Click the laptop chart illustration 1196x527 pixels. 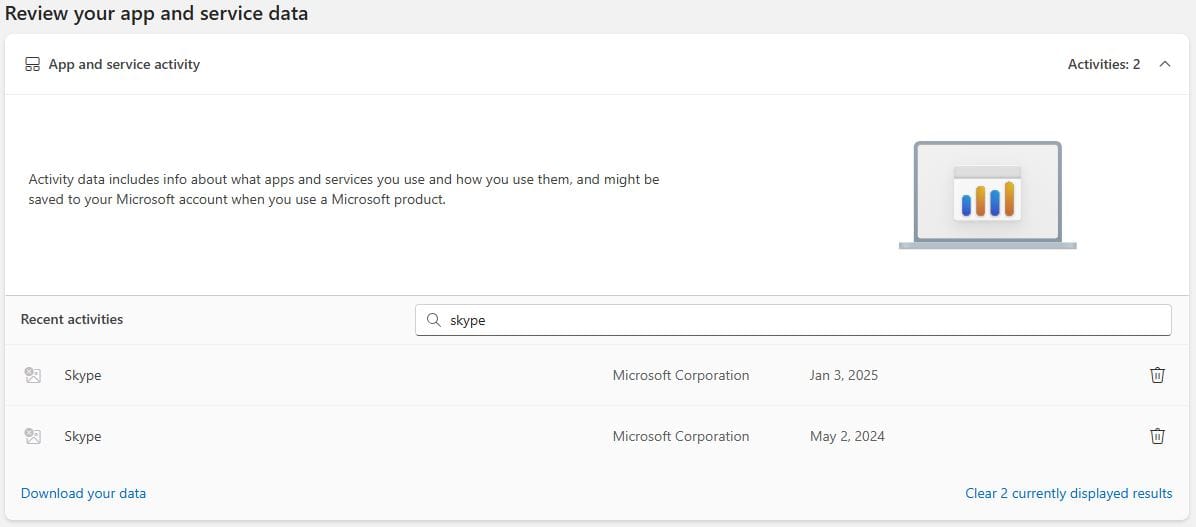pos(988,195)
